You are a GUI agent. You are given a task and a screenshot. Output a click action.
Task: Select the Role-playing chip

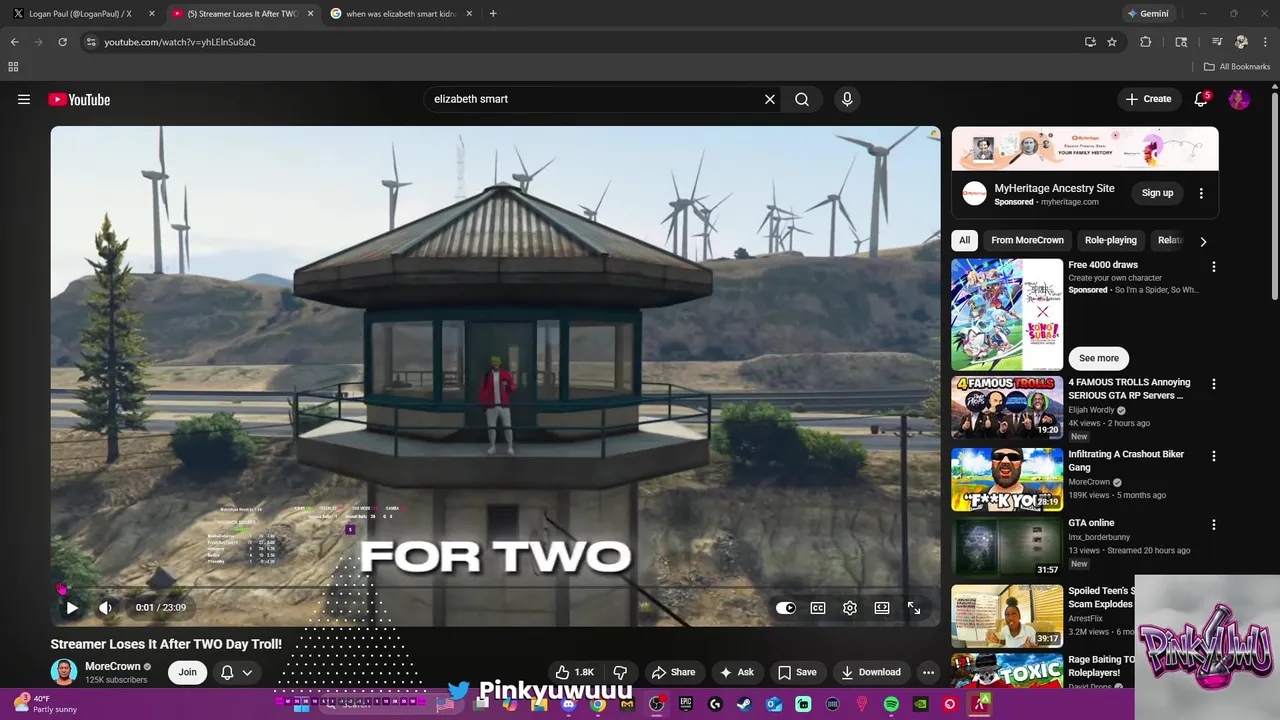coord(1111,240)
